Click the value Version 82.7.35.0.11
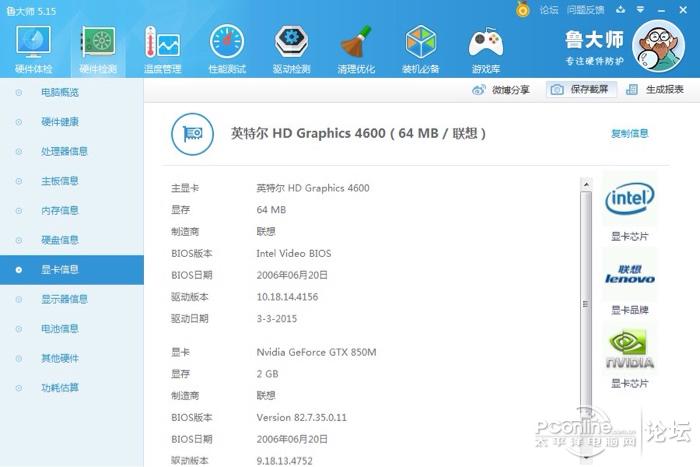This screenshot has width=700, height=467. (301, 417)
